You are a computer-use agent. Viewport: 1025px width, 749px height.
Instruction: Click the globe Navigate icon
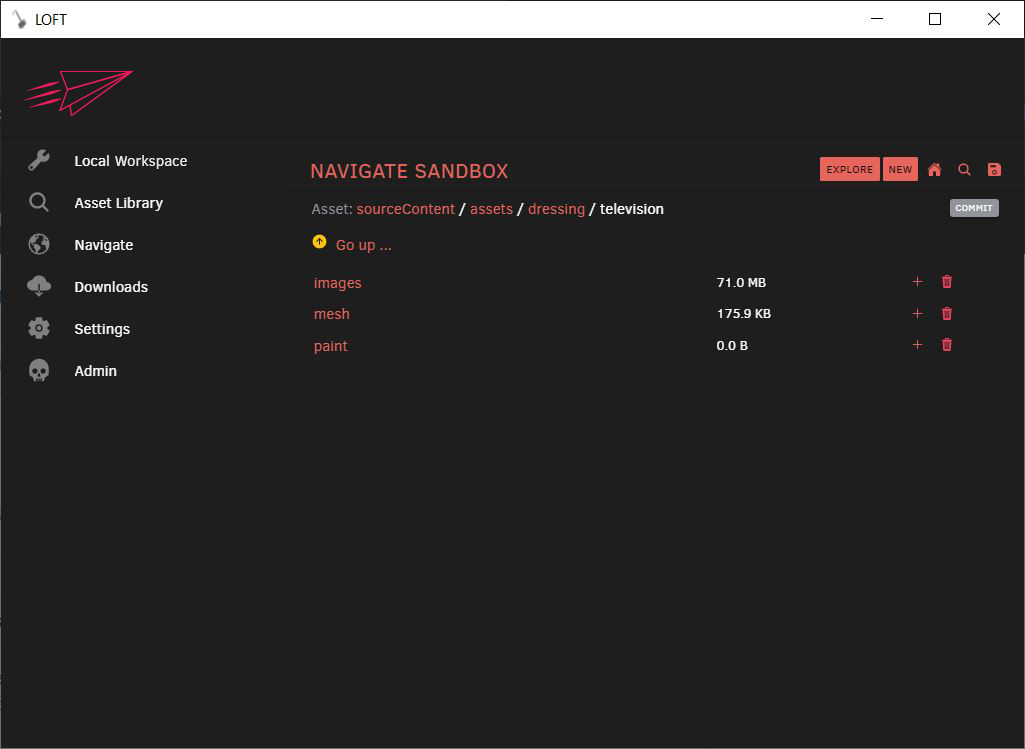39,244
